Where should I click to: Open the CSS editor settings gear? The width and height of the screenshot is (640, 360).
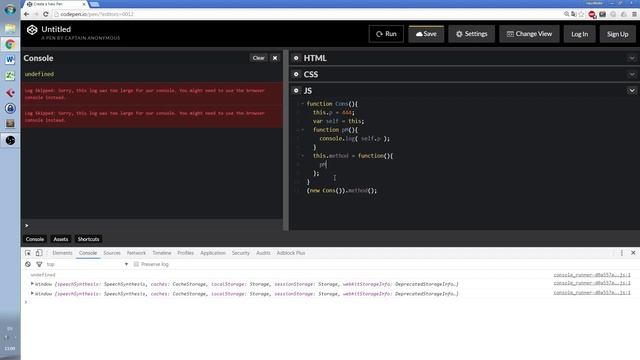tap(296, 74)
